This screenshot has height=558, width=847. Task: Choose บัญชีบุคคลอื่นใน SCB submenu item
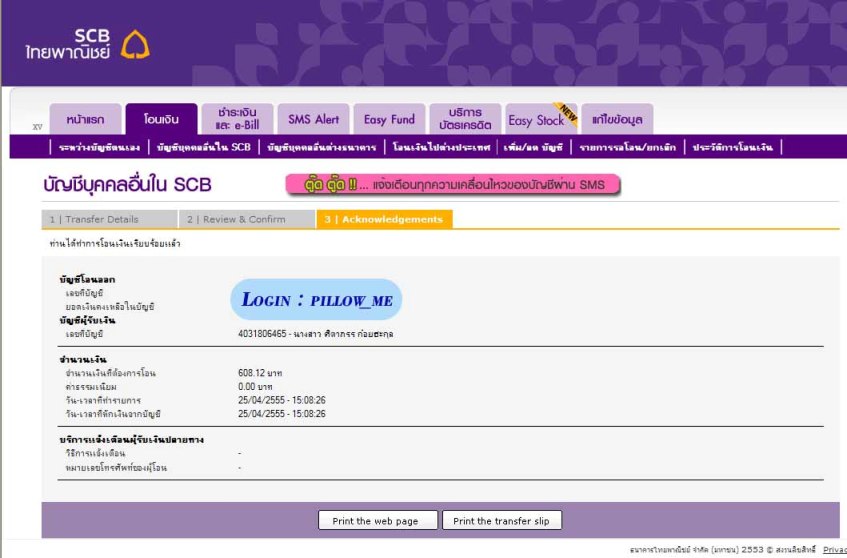(204, 147)
